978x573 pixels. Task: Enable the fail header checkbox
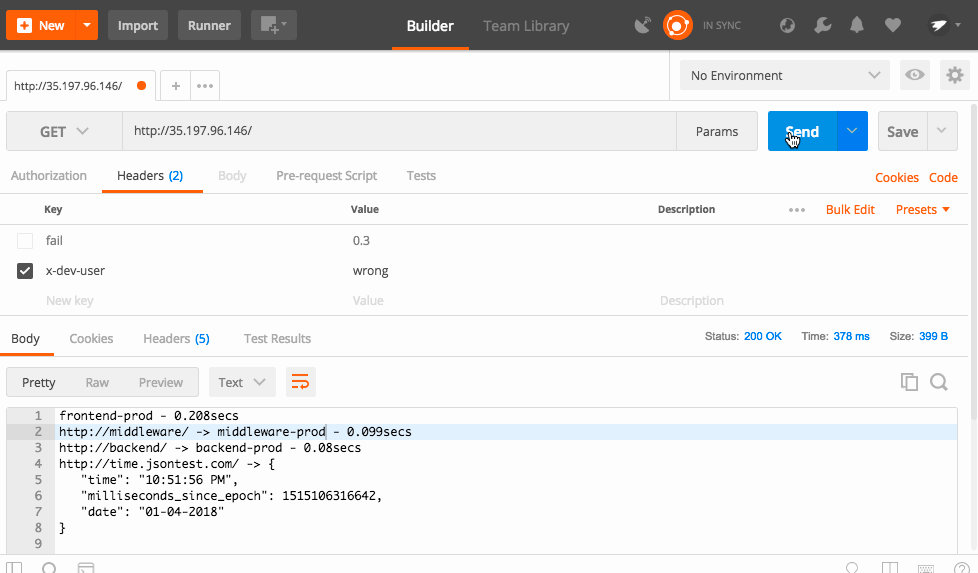coord(25,241)
